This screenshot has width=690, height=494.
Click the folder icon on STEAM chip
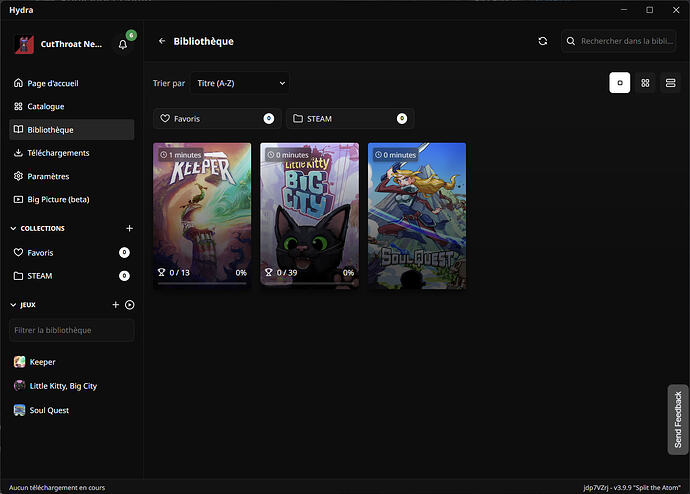pos(298,118)
